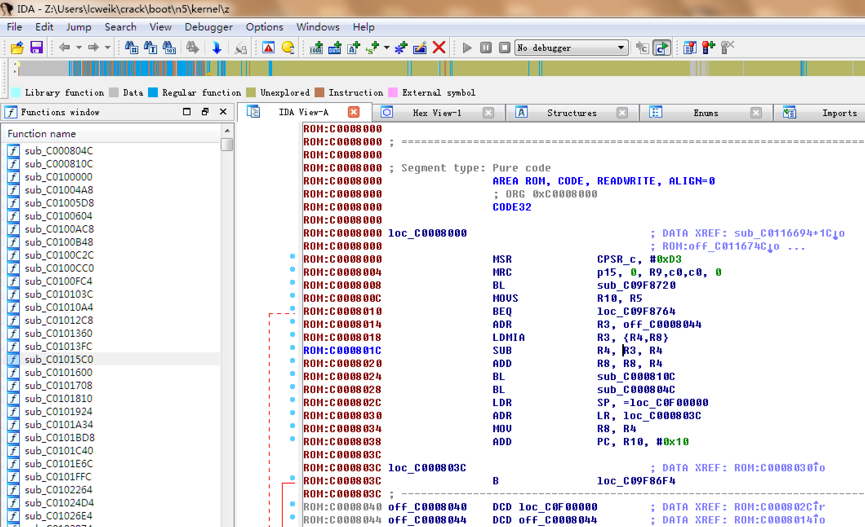Click the blue down-arrow jump icon
Screen dimensions: 865x527
(x=216, y=48)
